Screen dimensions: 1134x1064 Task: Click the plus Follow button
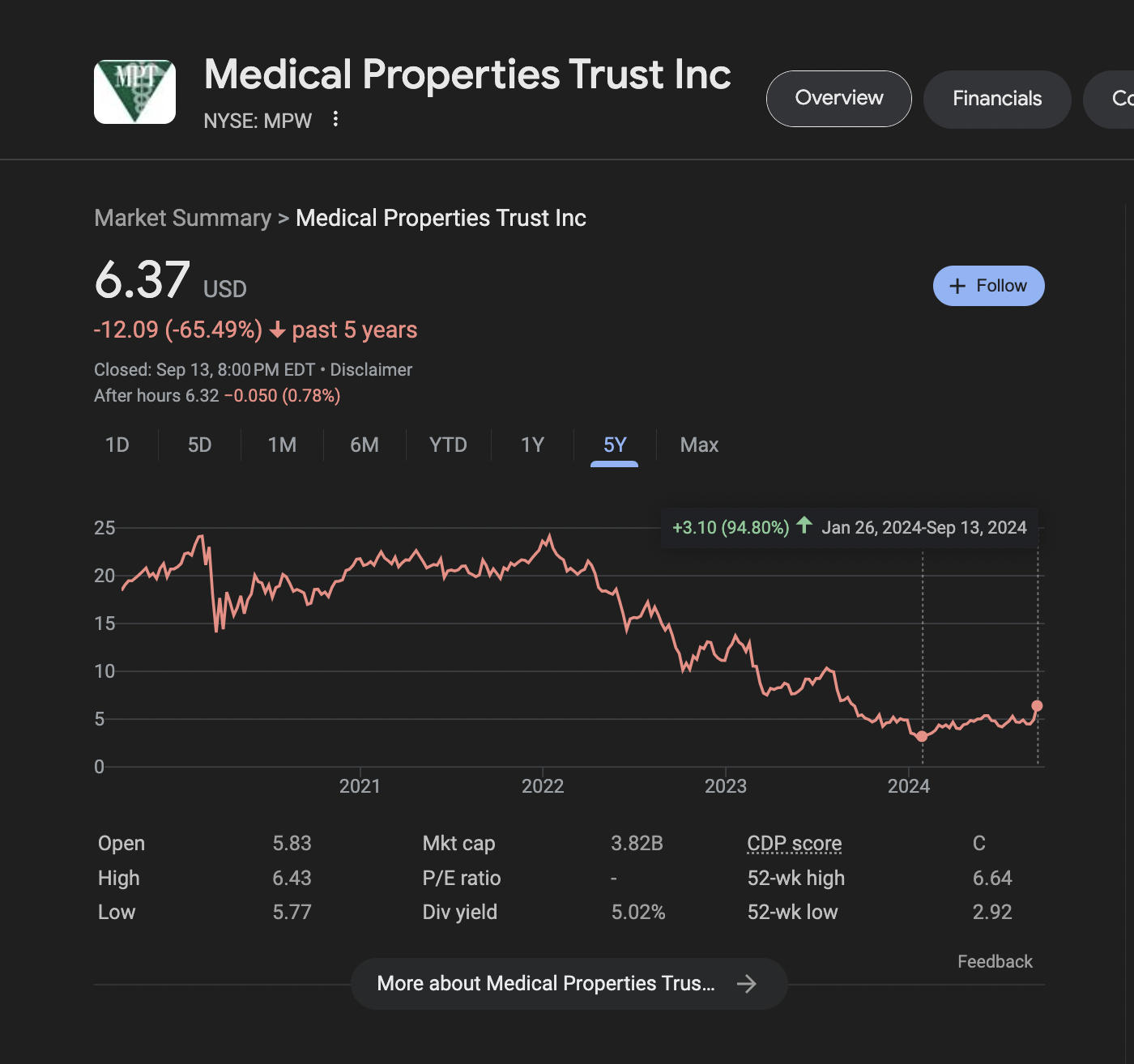tap(988, 286)
